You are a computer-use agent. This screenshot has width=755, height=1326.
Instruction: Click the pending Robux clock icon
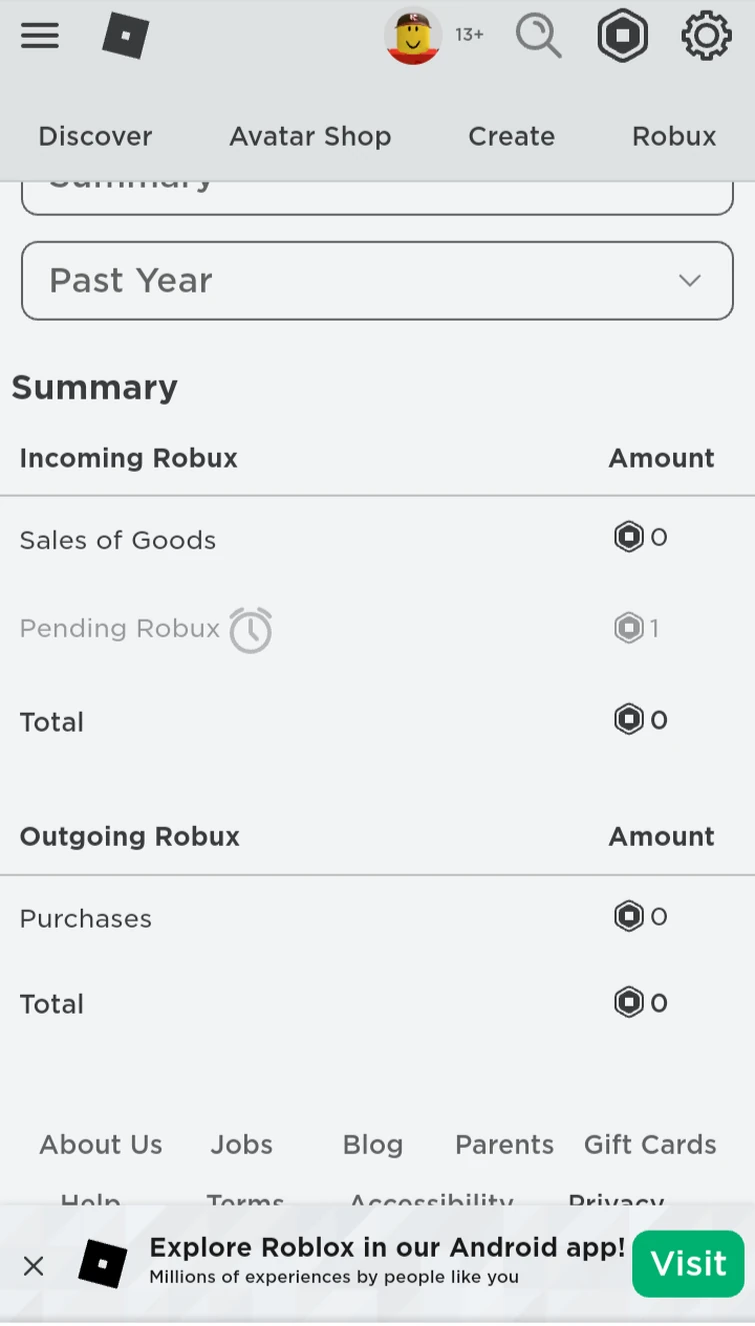tap(250, 630)
